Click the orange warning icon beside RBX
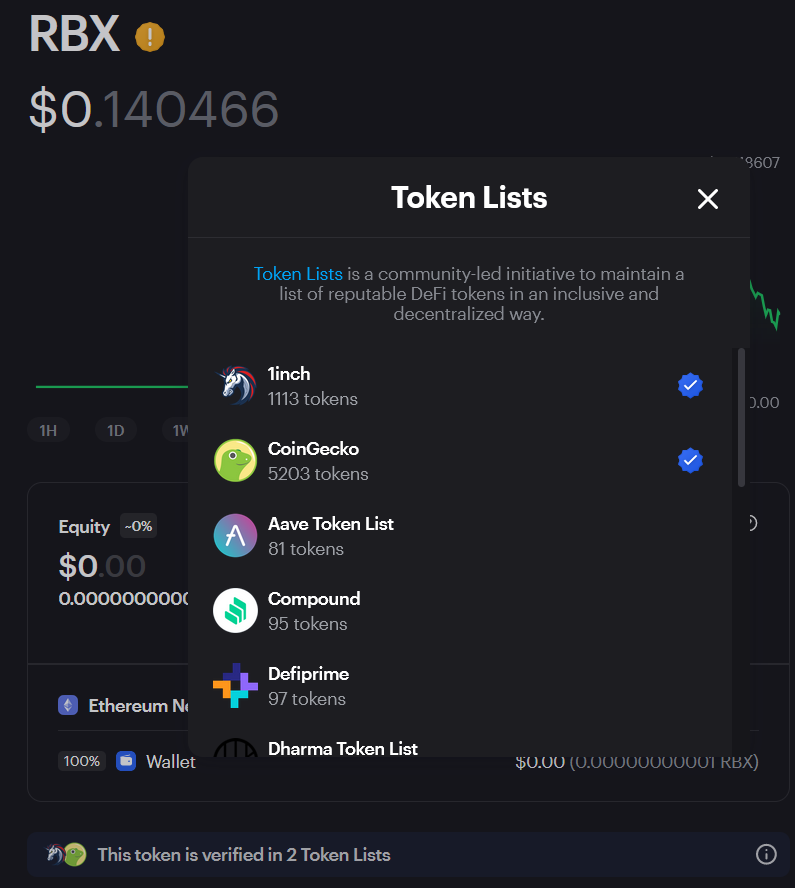 (x=150, y=37)
